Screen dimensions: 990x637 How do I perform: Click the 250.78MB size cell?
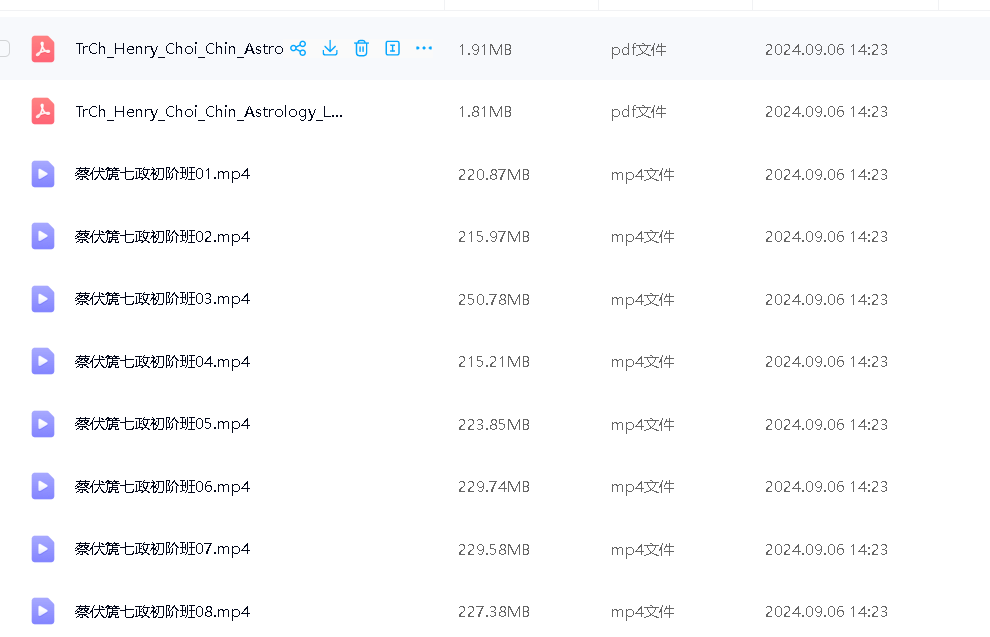(x=493, y=299)
